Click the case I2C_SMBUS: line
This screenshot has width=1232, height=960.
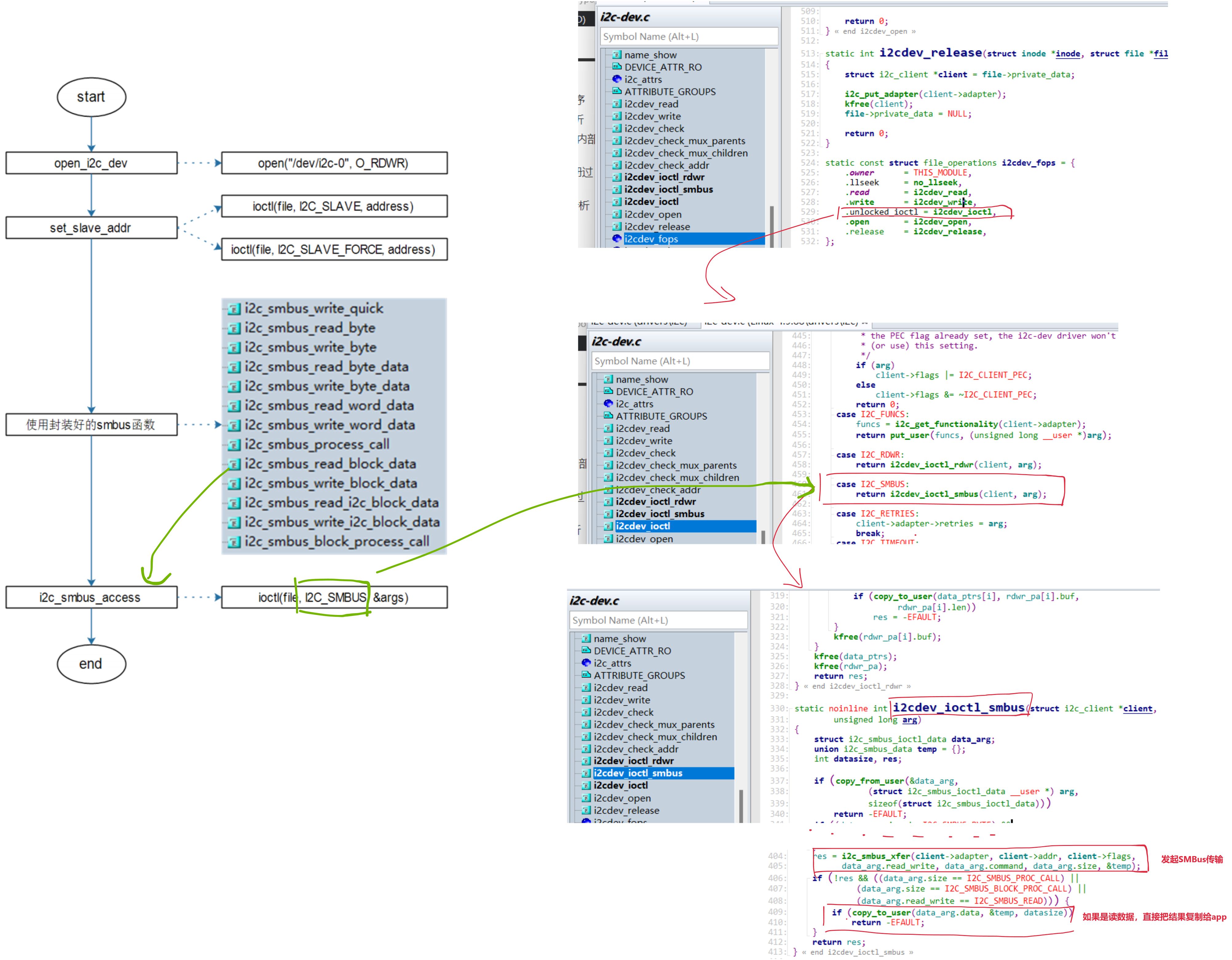pyautogui.click(x=872, y=484)
